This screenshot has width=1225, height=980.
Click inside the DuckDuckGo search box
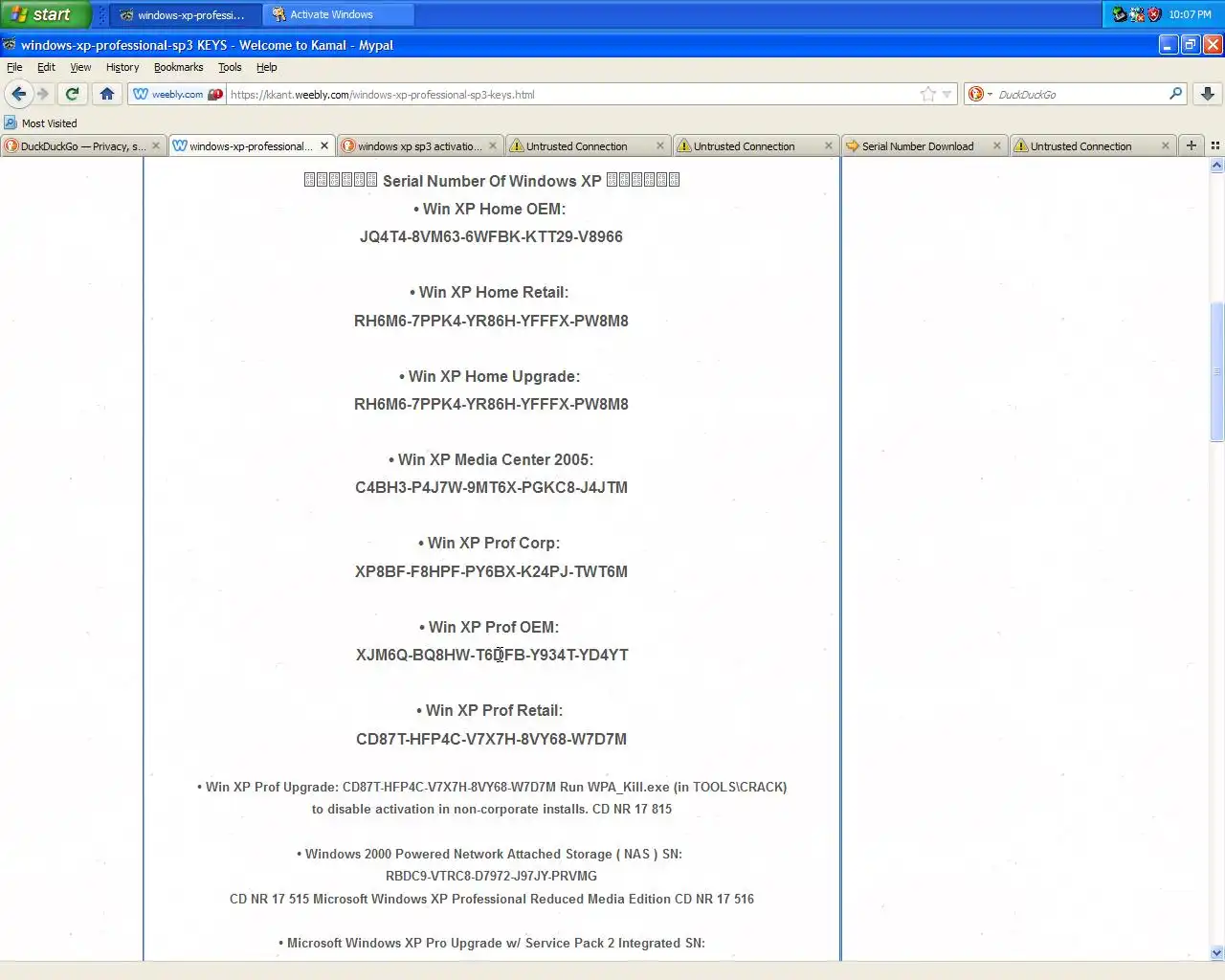click(1080, 94)
